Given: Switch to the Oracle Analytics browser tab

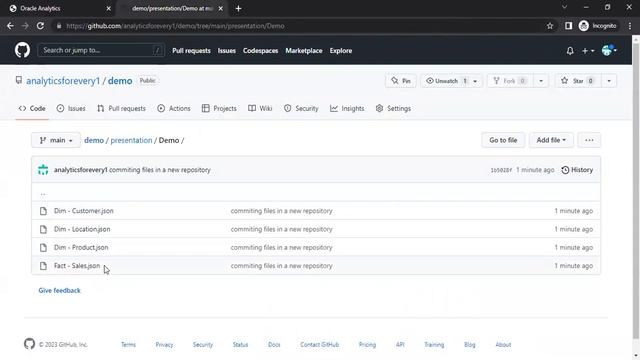Looking at the screenshot, I should (59, 9).
